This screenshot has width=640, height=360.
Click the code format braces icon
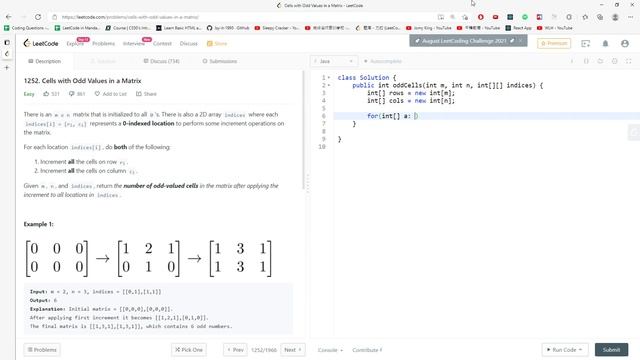point(586,61)
